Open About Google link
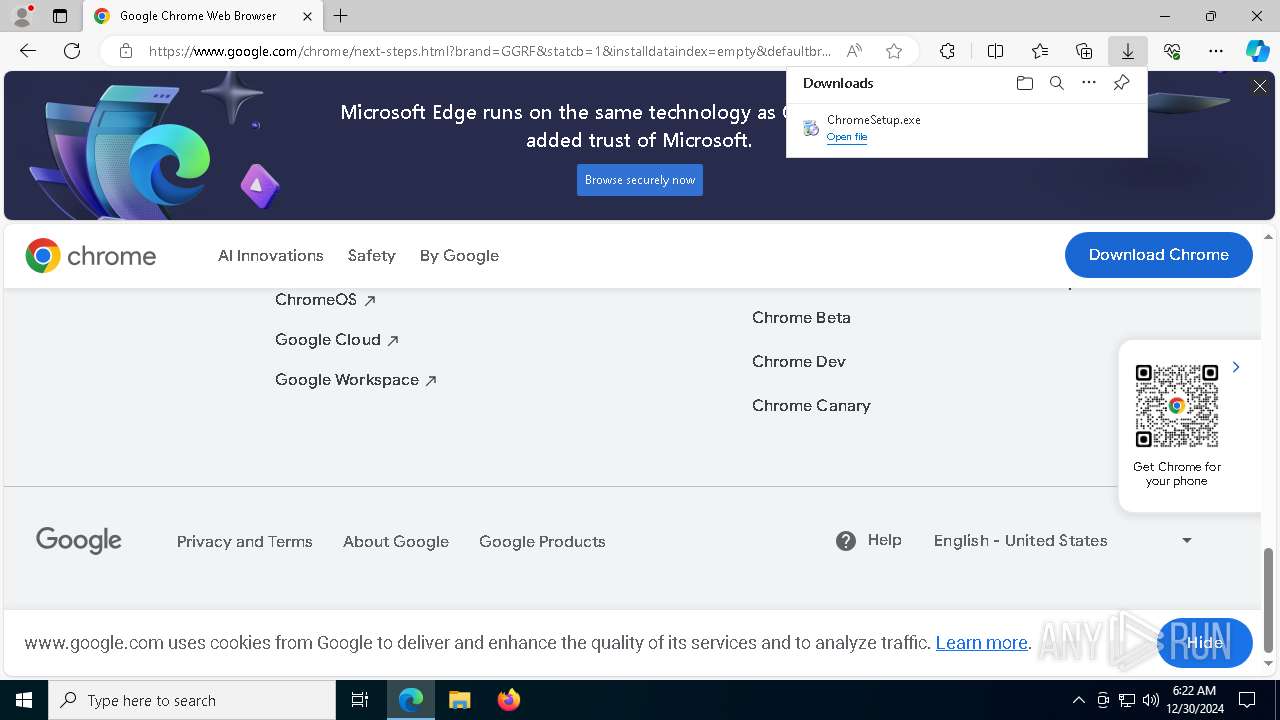Viewport: 1280px width, 720px height. (396, 542)
